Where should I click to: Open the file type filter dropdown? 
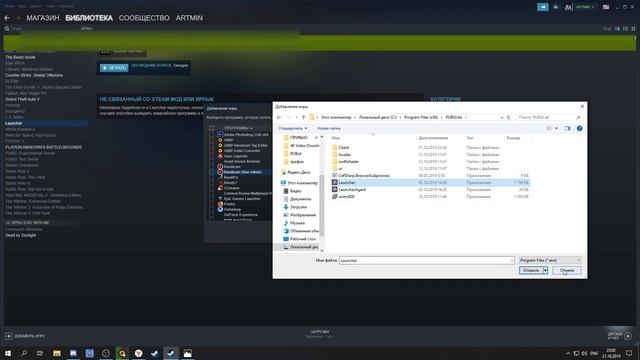point(550,260)
